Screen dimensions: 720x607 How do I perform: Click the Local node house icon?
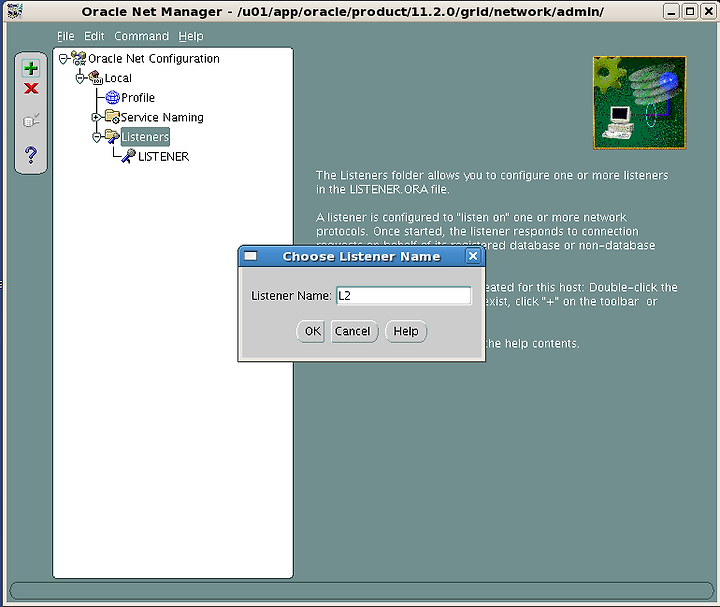96,78
